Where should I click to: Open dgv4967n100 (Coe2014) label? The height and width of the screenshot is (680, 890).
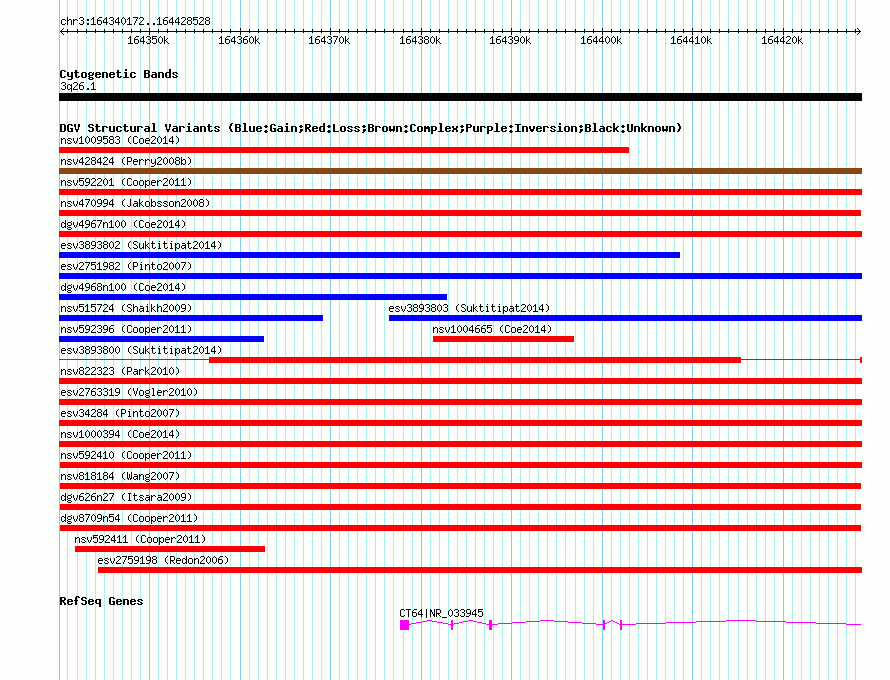pyautogui.click(x=123, y=224)
